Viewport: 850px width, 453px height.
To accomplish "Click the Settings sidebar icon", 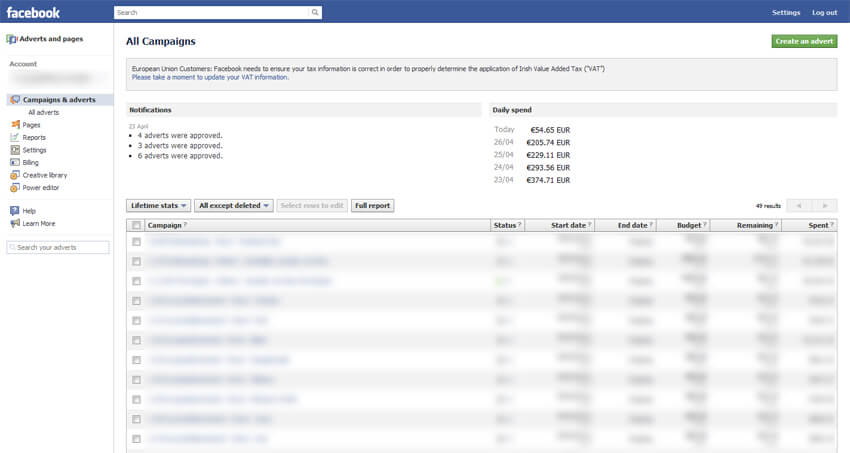I will pos(15,150).
